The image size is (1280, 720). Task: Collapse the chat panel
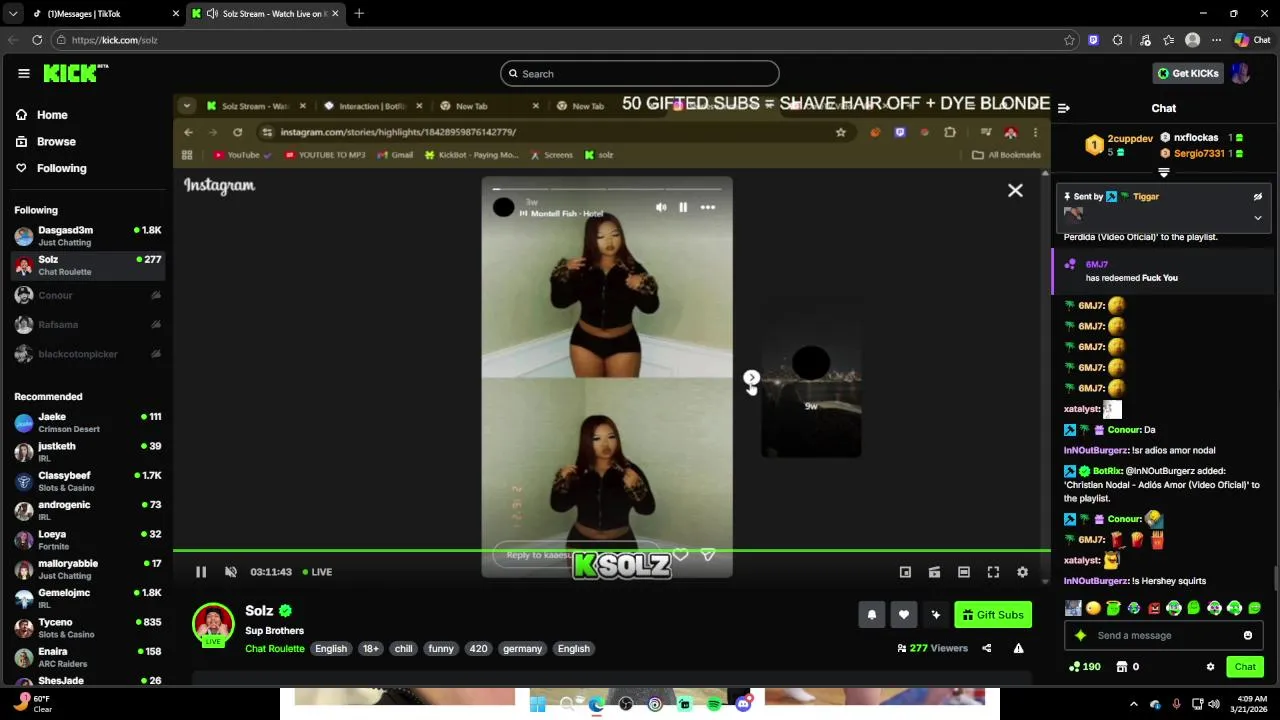1064,108
